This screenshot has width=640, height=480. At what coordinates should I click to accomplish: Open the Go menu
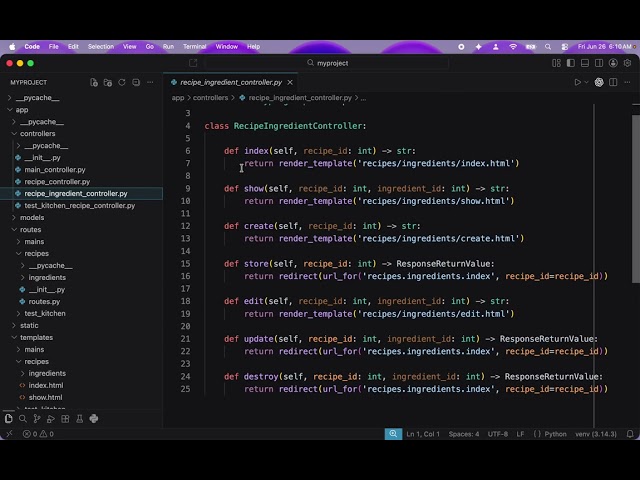point(150,47)
